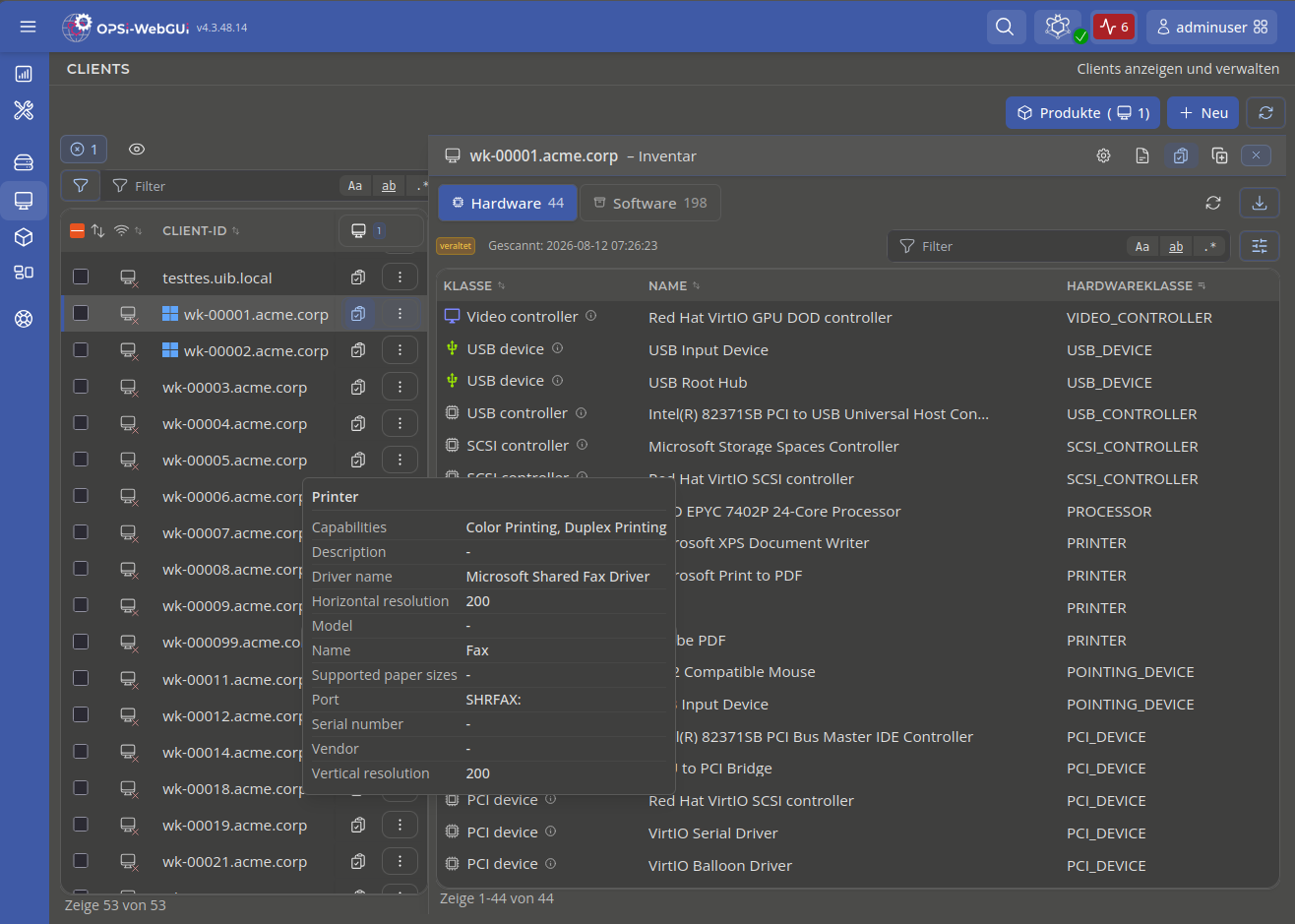Check the box for testtes.uib.local
Screen dimensions: 1295x924
coord(81,277)
